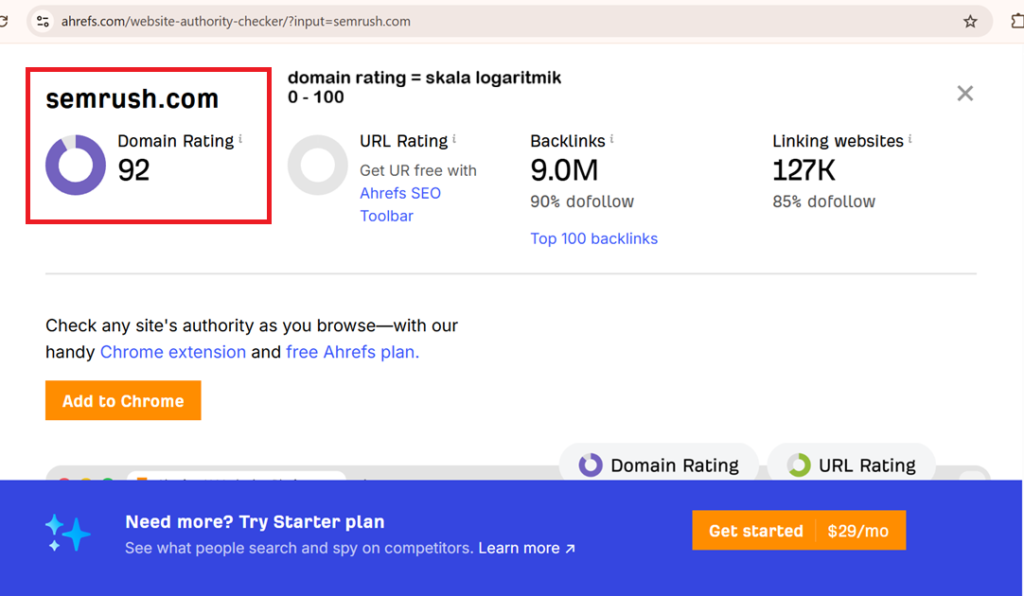Click the sparkle stars icon in banner

click(x=68, y=533)
